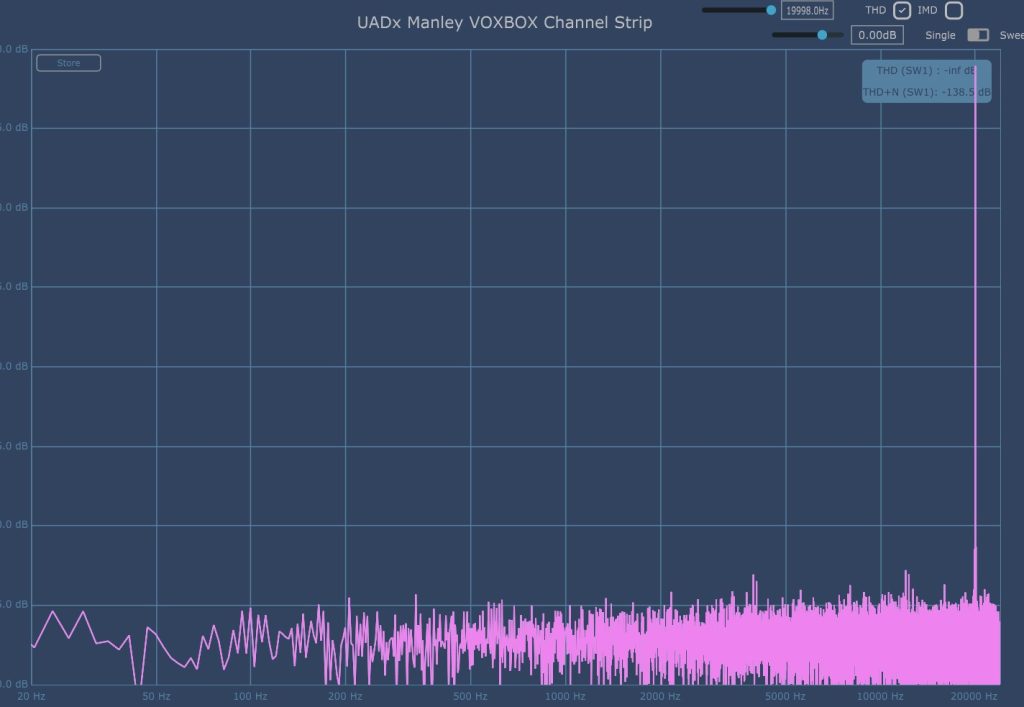This screenshot has width=1024, height=707.
Task: Click the THD label text
Action: (x=875, y=11)
